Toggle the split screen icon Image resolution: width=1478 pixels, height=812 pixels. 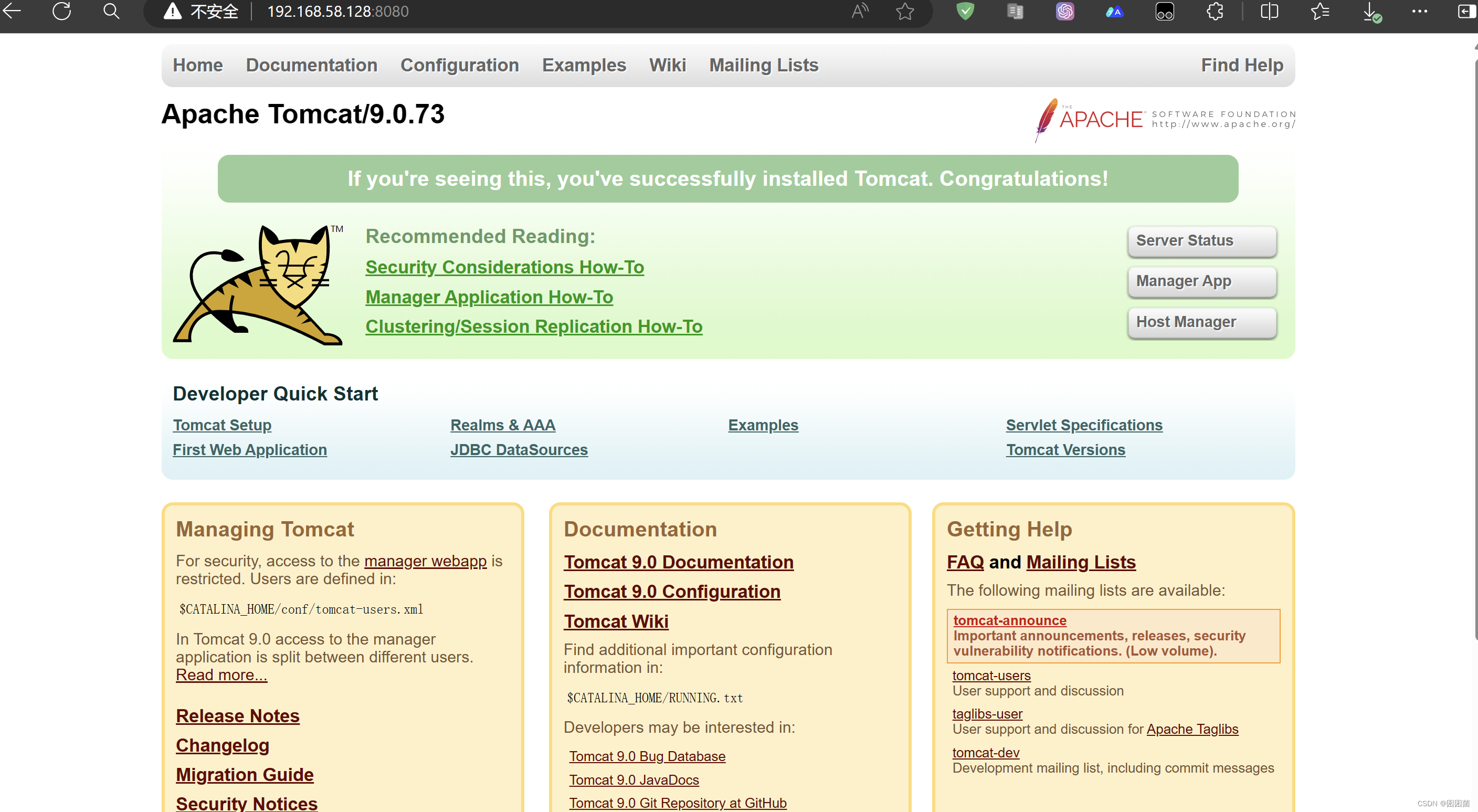click(1269, 11)
